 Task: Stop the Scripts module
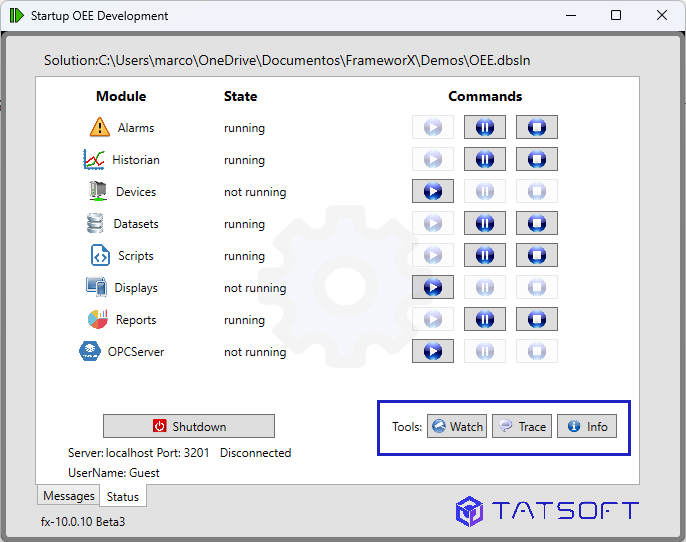[x=536, y=255]
